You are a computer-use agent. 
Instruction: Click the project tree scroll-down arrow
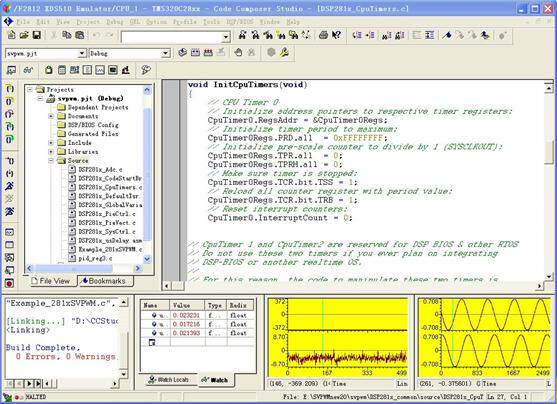(147, 259)
